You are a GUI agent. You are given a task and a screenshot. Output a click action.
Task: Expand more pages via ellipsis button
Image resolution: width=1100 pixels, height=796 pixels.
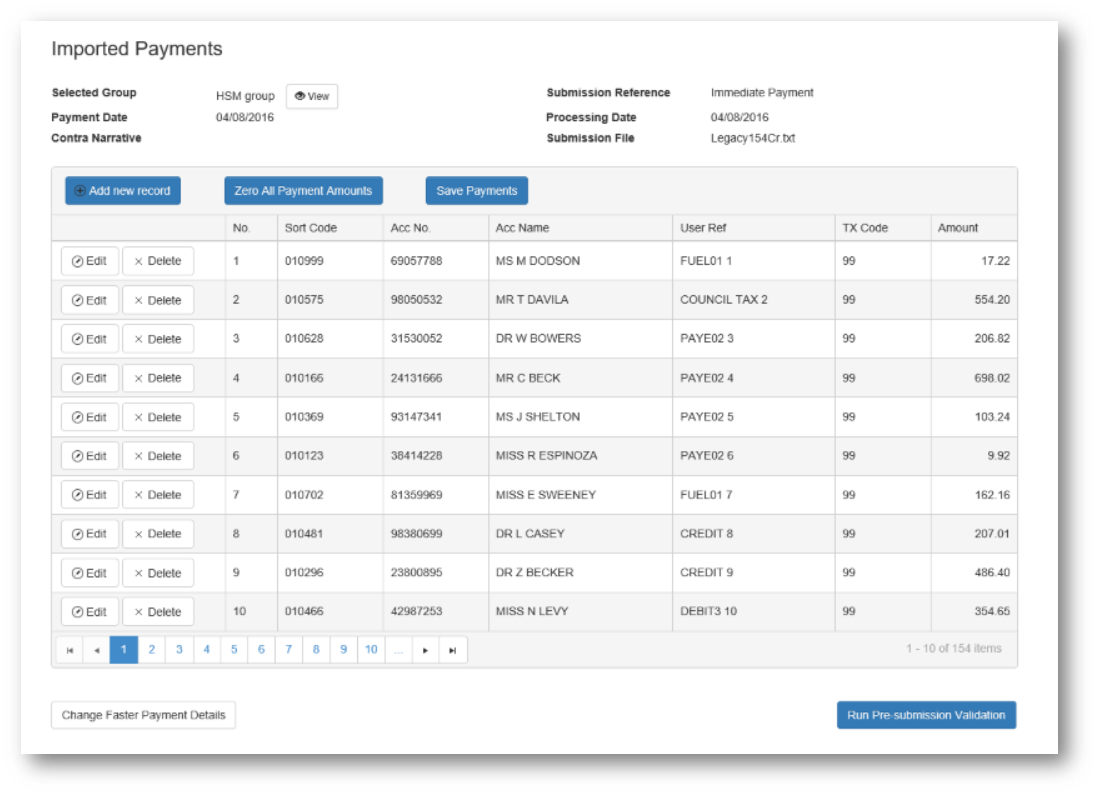(398, 650)
